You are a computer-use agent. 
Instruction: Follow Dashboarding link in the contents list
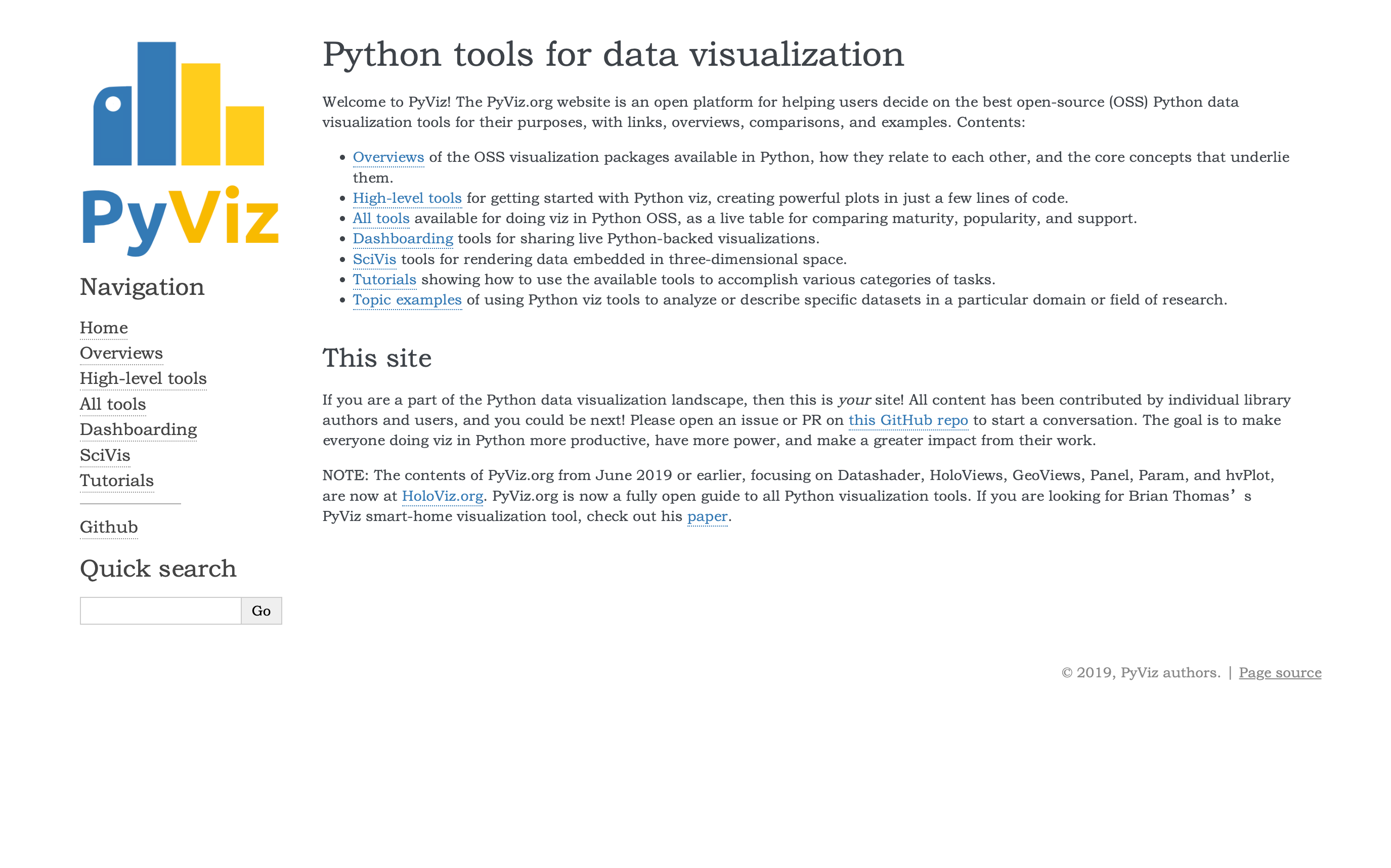click(403, 239)
